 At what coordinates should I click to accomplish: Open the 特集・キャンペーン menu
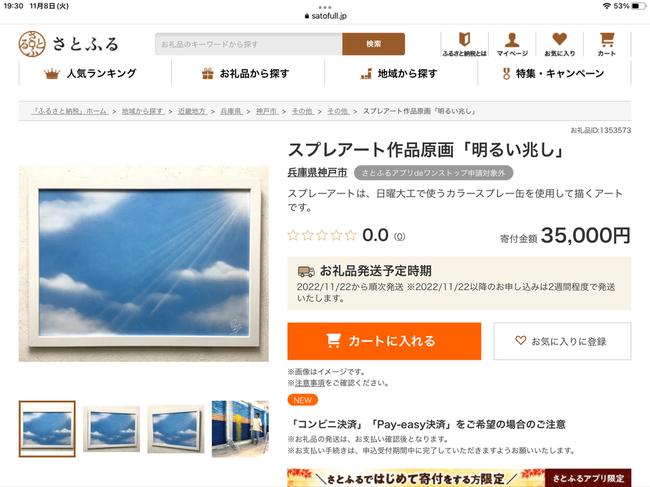click(x=554, y=73)
